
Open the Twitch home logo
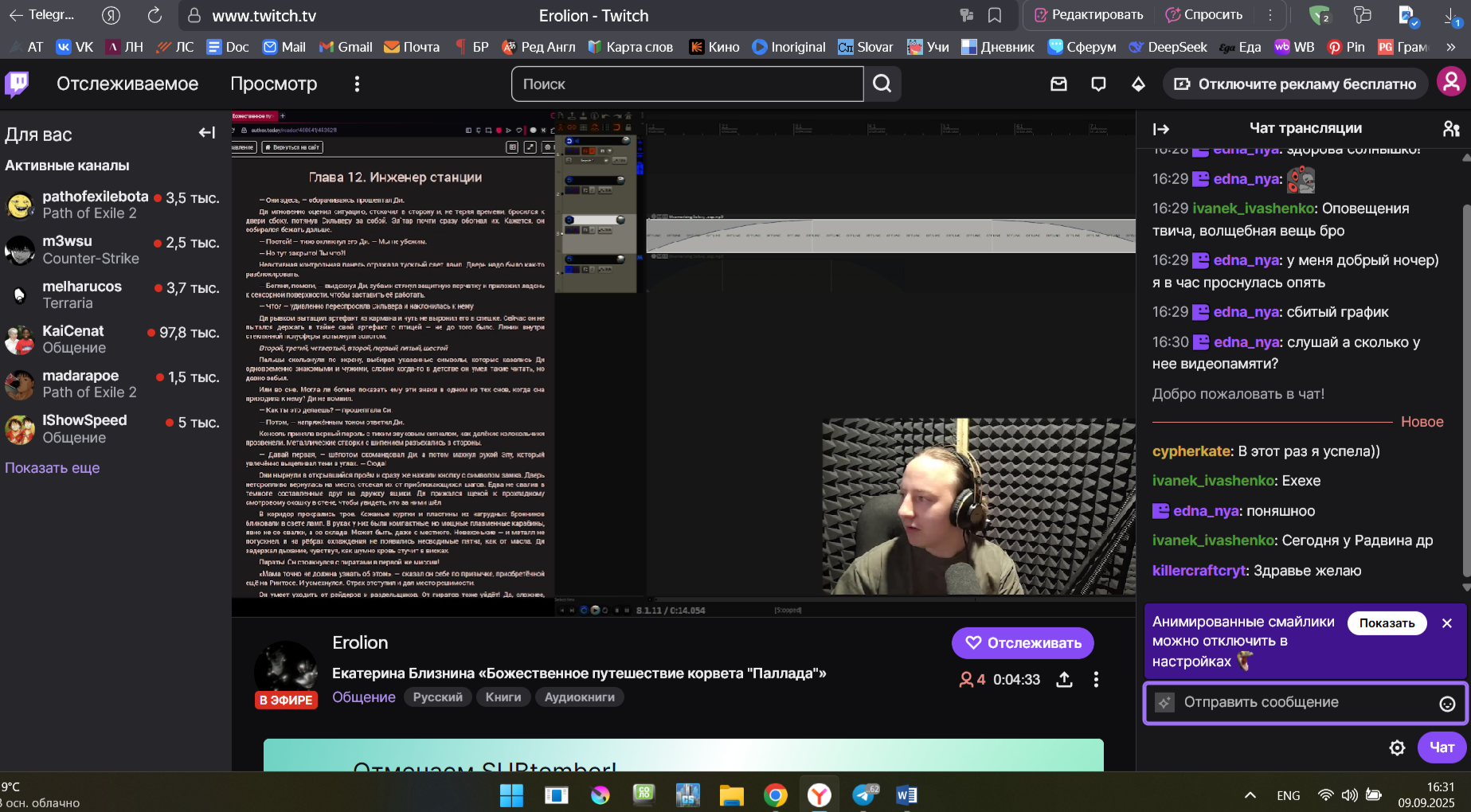pyautogui.click(x=17, y=84)
